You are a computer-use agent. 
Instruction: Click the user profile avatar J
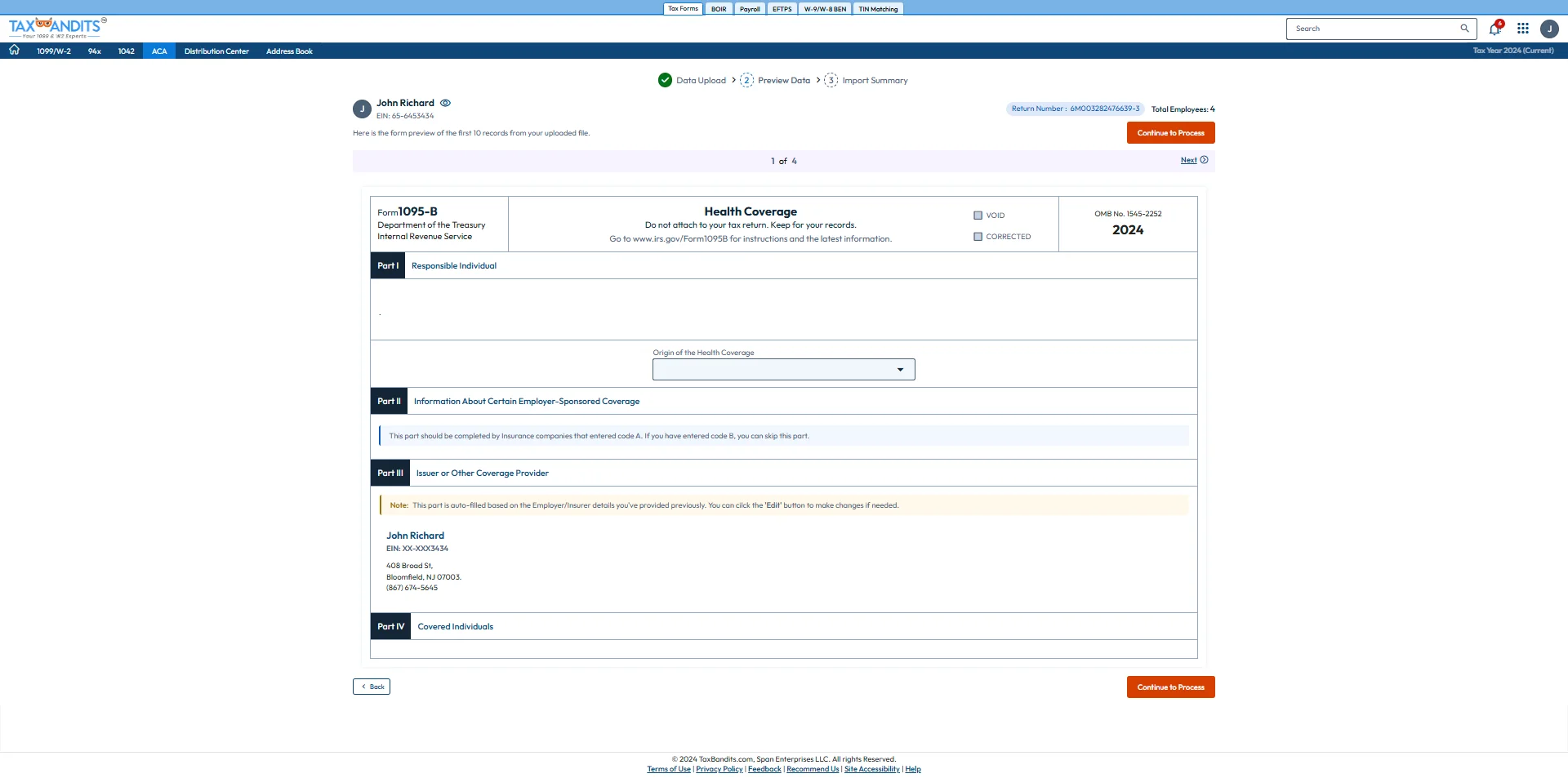coord(1549,29)
